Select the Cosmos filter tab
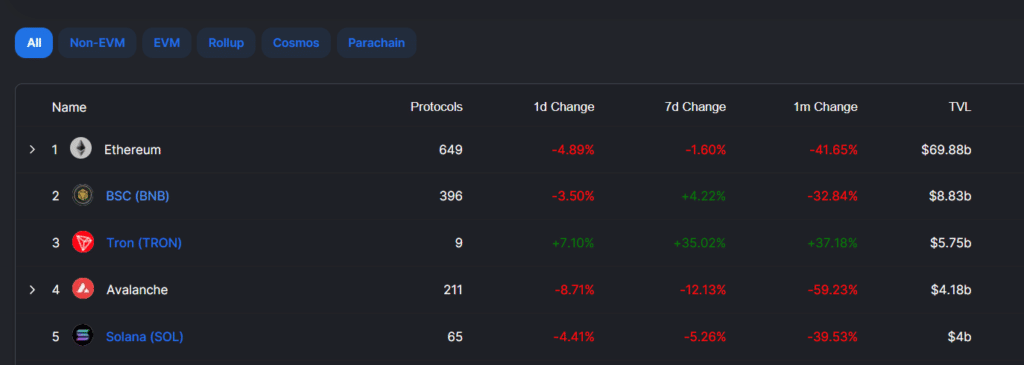The image size is (1024, 365). tap(296, 43)
